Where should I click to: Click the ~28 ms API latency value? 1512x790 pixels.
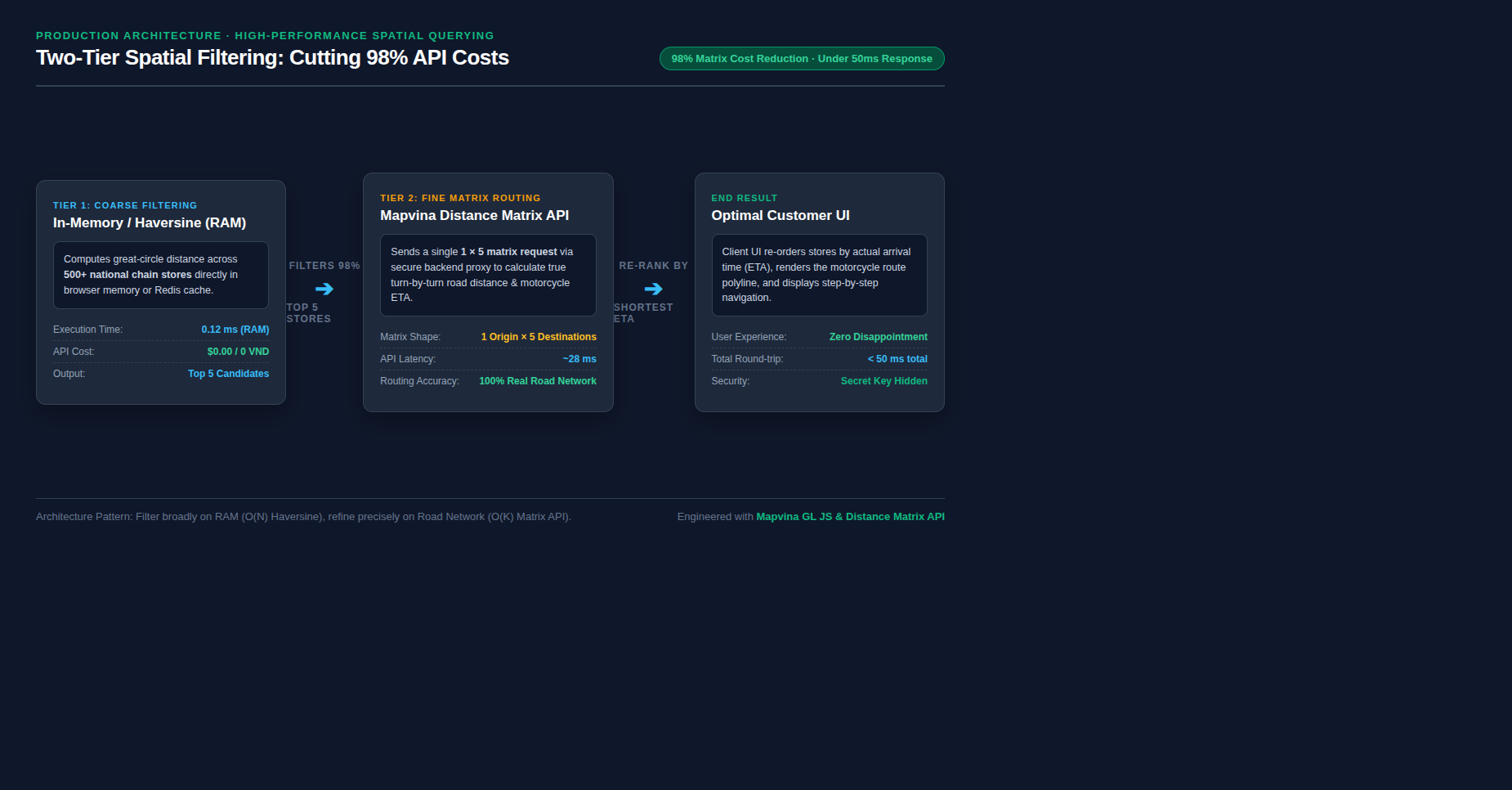pos(579,359)
